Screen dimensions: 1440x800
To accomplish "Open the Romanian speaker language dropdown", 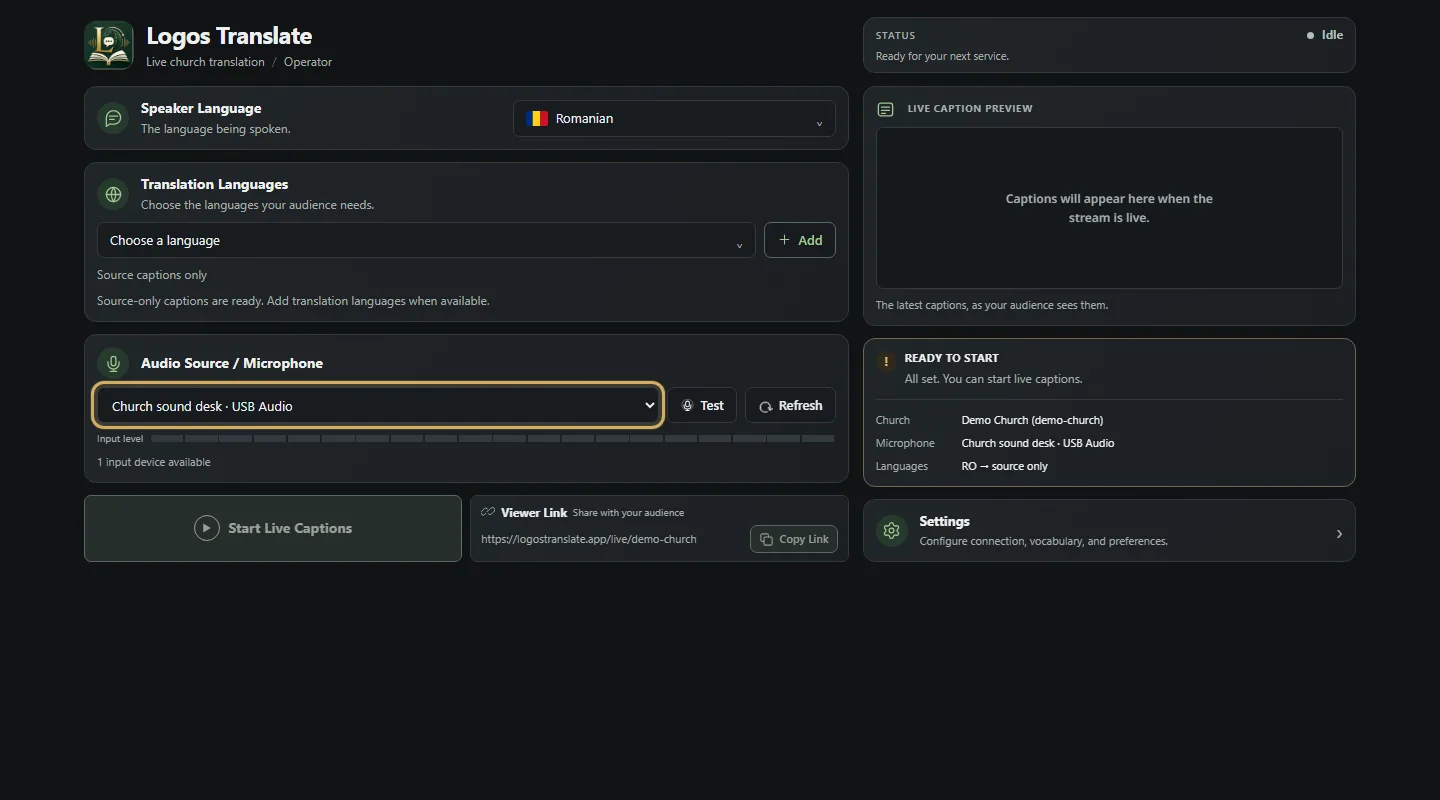I will tap(674, 118).
